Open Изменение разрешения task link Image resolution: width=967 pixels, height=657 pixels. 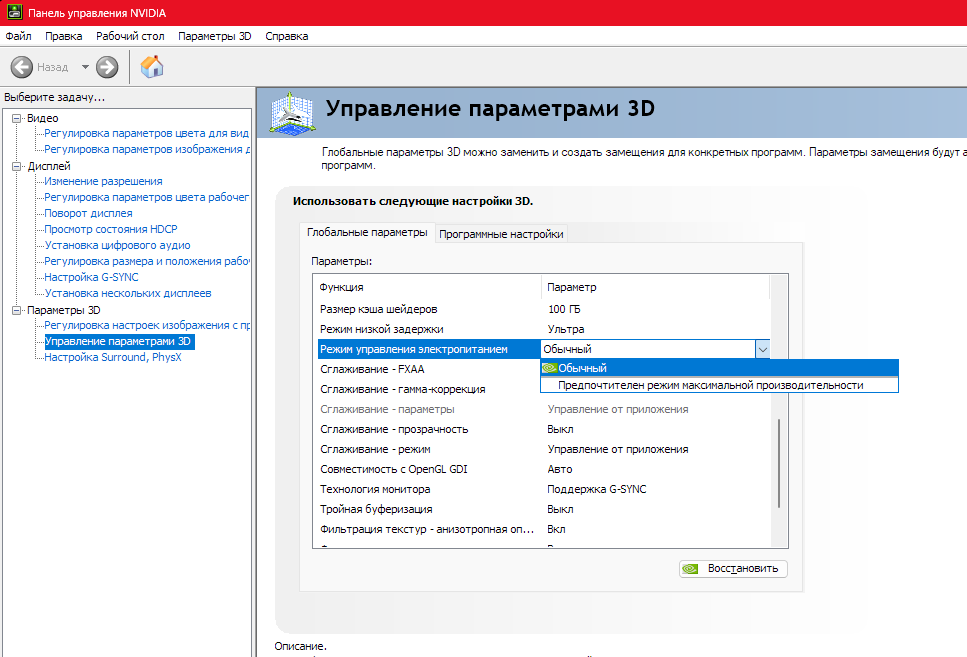103,181
